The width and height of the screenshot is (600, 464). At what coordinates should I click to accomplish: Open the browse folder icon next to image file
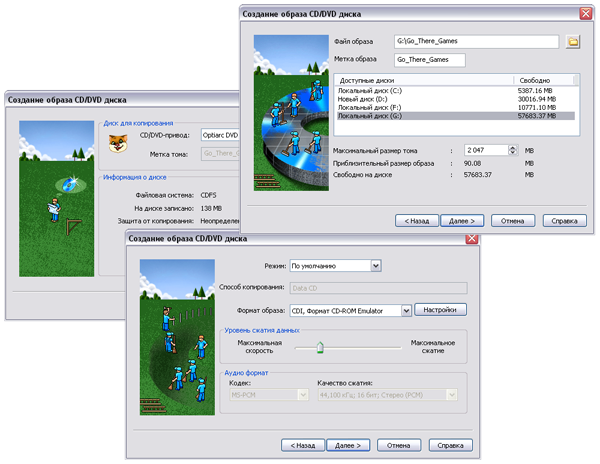click(x=573, y=42)
